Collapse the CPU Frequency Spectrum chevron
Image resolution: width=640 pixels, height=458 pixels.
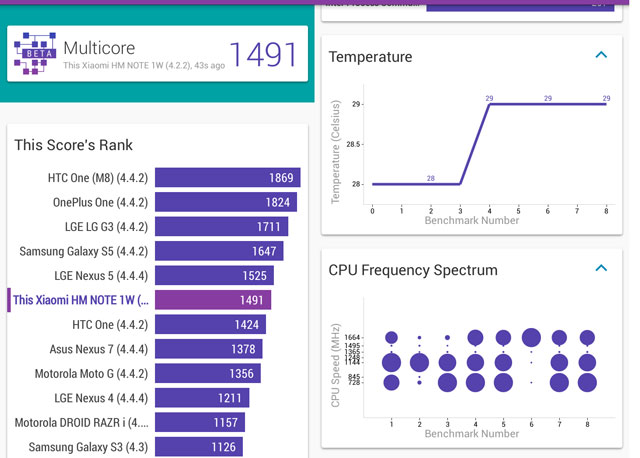click(601, 268)
